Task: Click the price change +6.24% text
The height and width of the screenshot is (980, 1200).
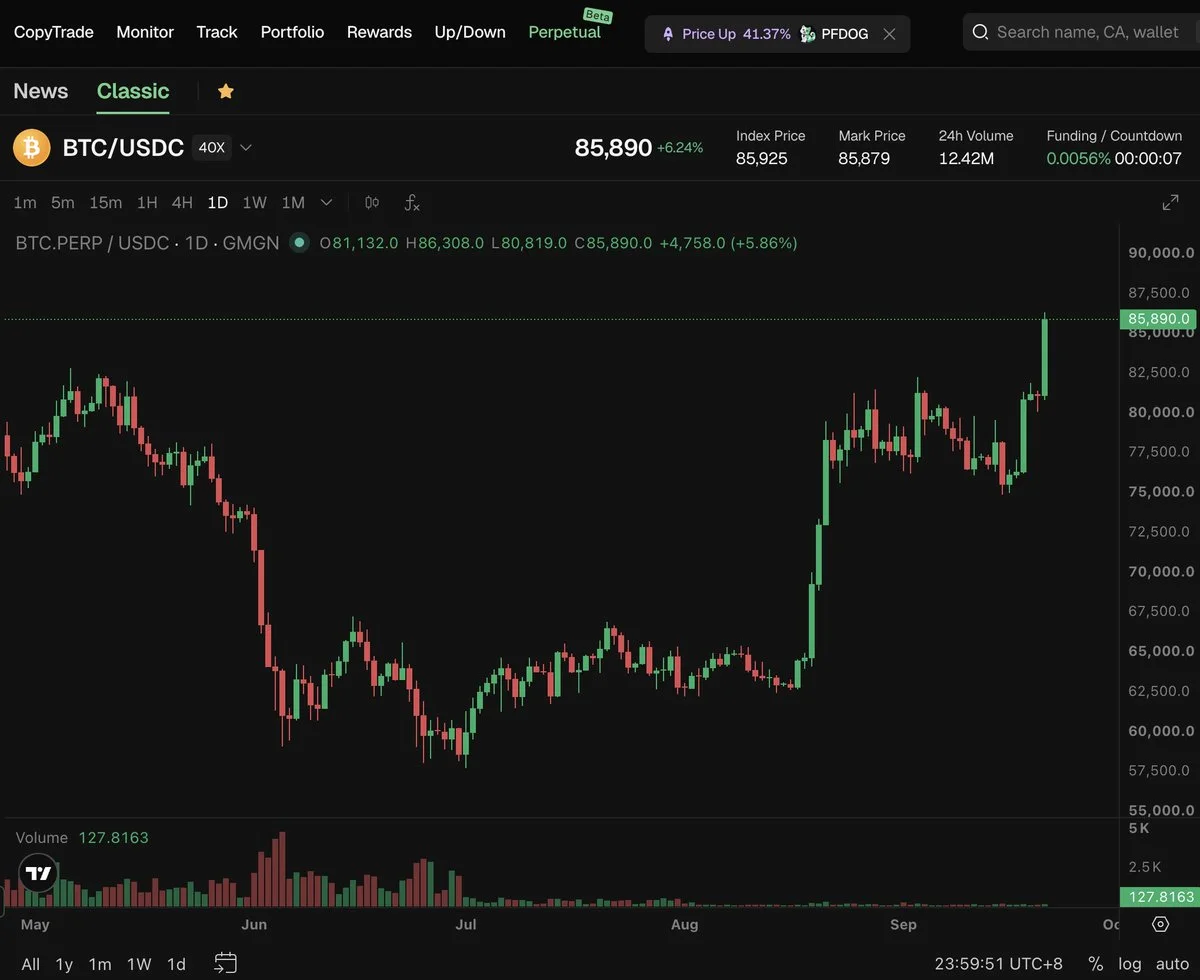Action: pyautogui.click(x=680, y=148)
